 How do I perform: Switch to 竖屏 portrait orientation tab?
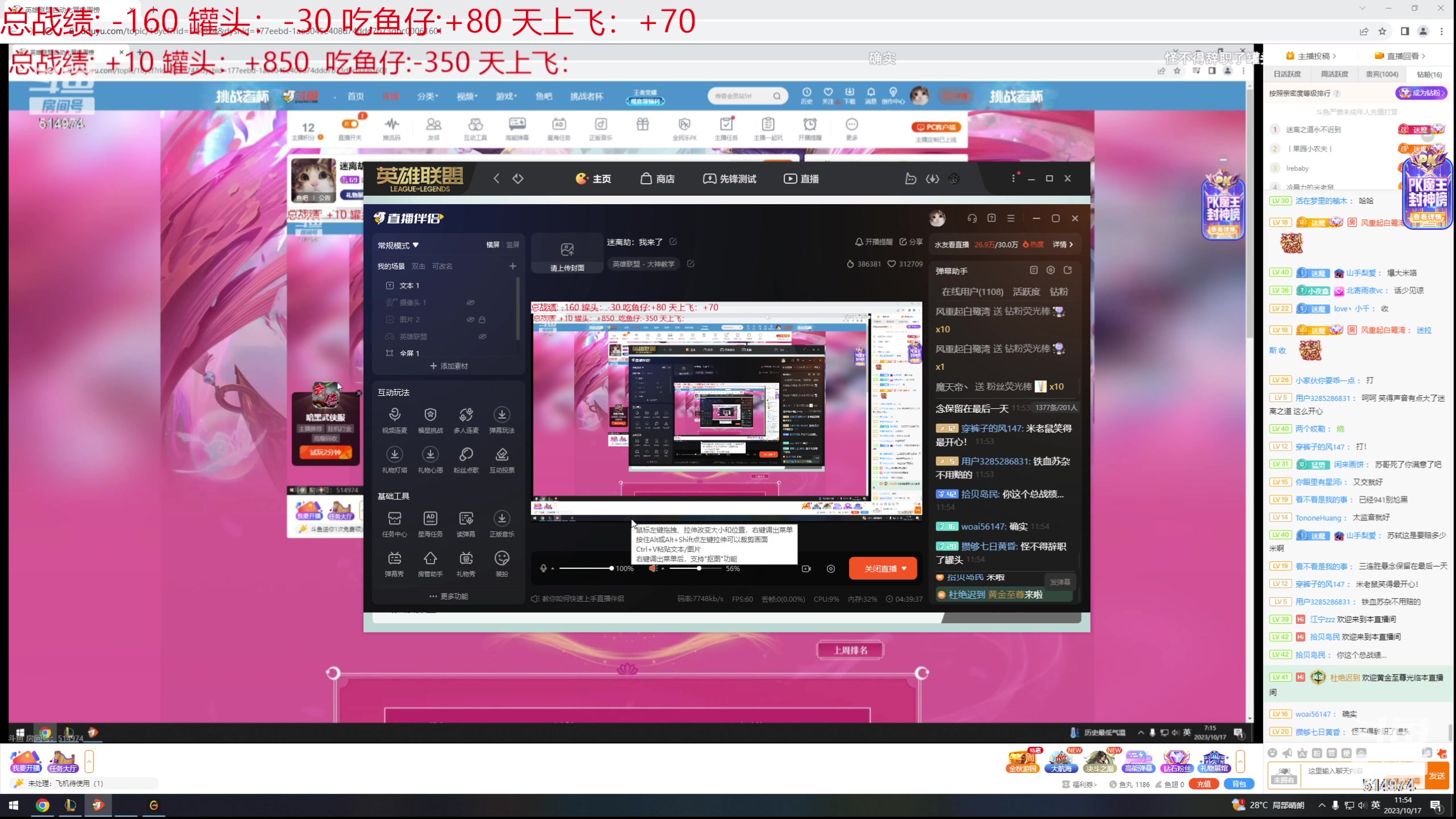coord(512,245)
